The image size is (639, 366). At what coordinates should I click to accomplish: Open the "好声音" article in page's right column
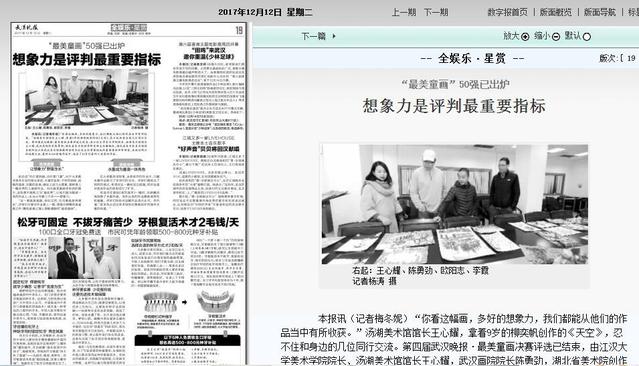208,149
